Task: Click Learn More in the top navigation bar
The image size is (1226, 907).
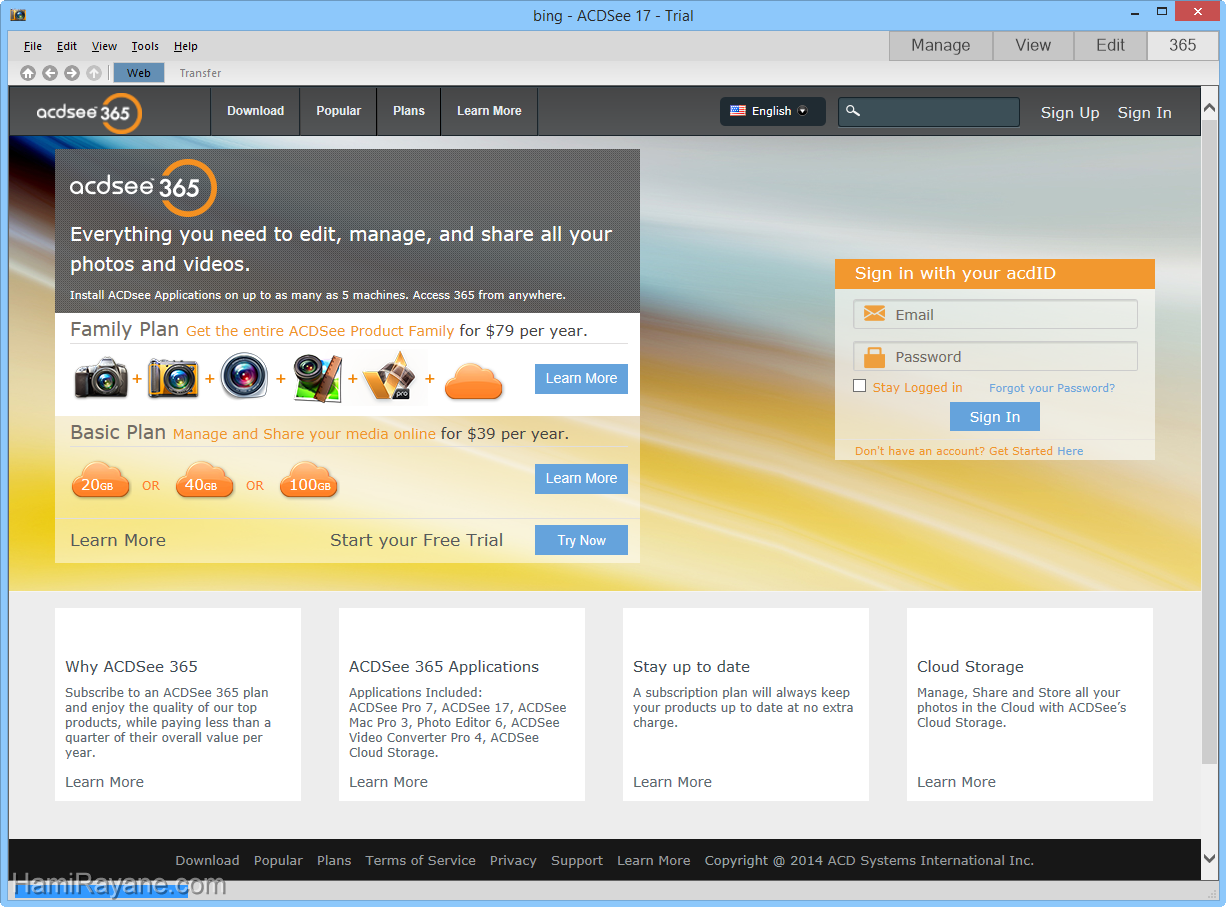Action: click(x=489, y=111)
